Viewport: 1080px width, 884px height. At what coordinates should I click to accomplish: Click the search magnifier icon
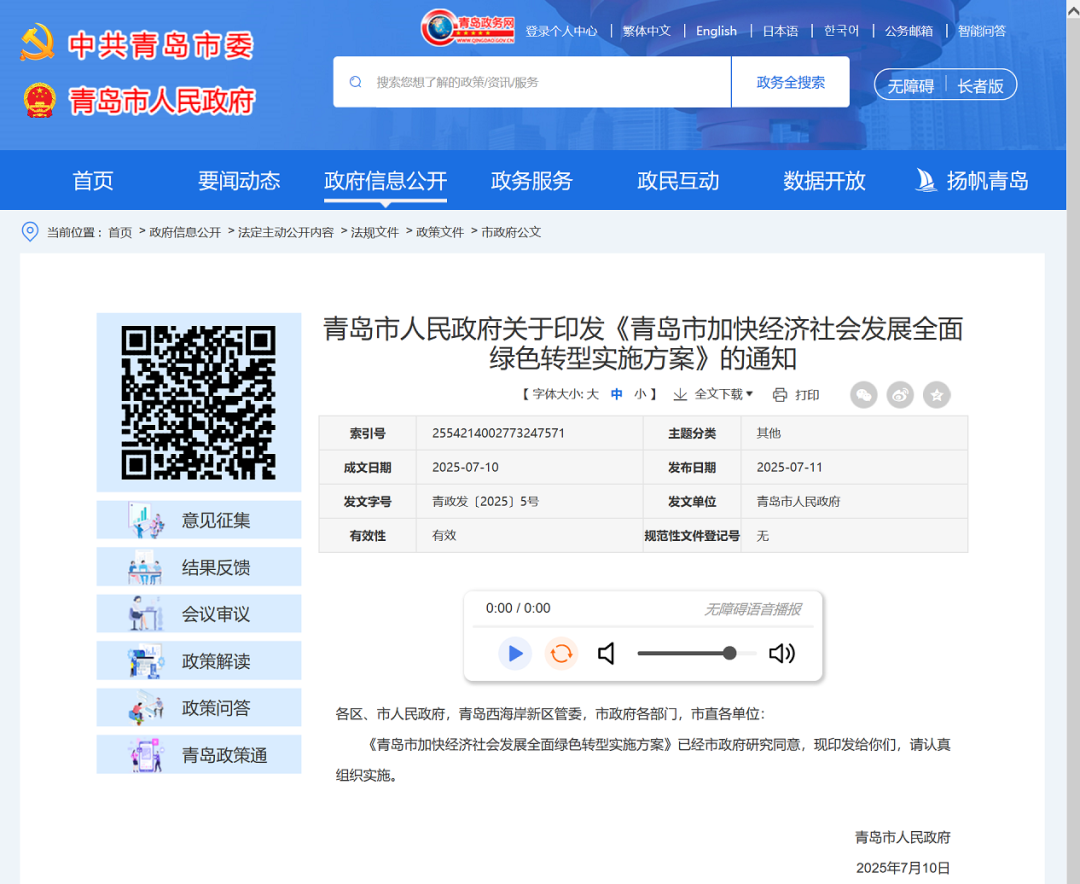[355, 82]
